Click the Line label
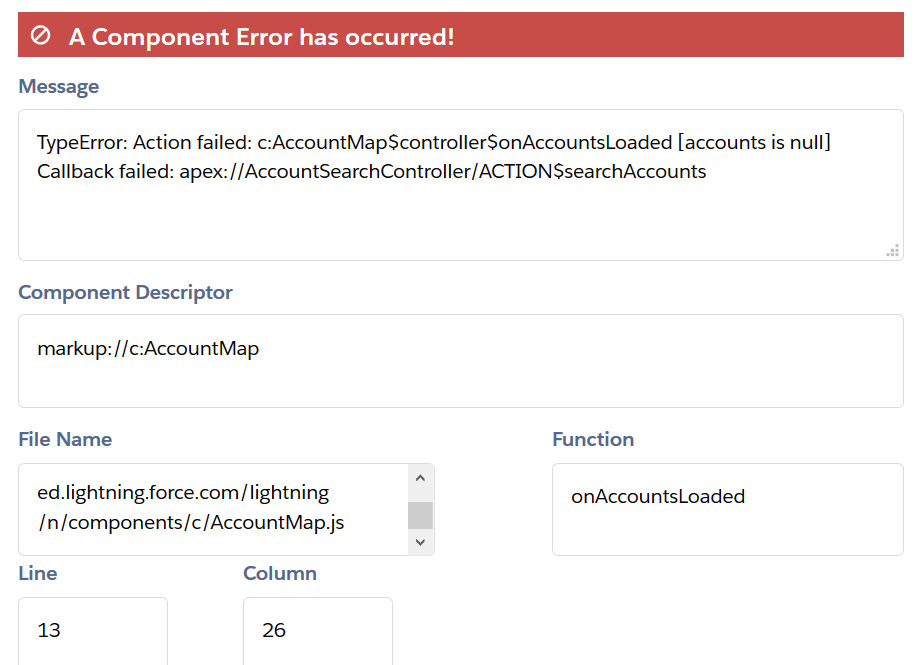Image resolution: width=920 pixels, height=665 pixels. [x=38, y=573]
